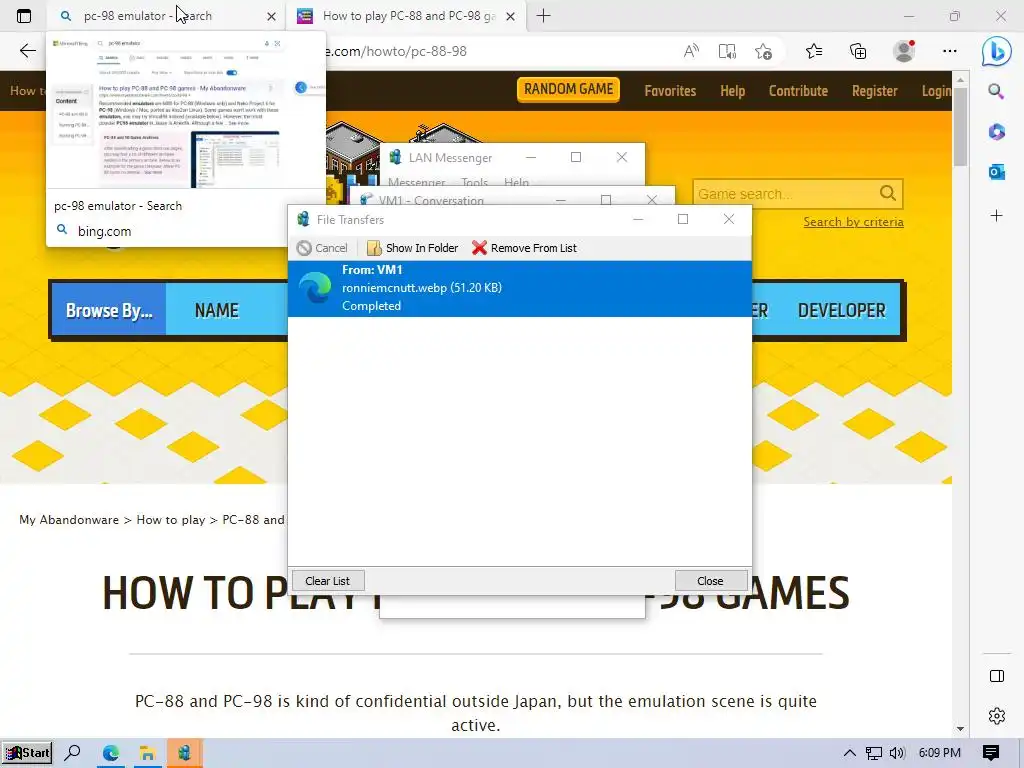Open Messenger menu in LAN Messenger
Screen dimensions: 1024x768
point(417,183)
